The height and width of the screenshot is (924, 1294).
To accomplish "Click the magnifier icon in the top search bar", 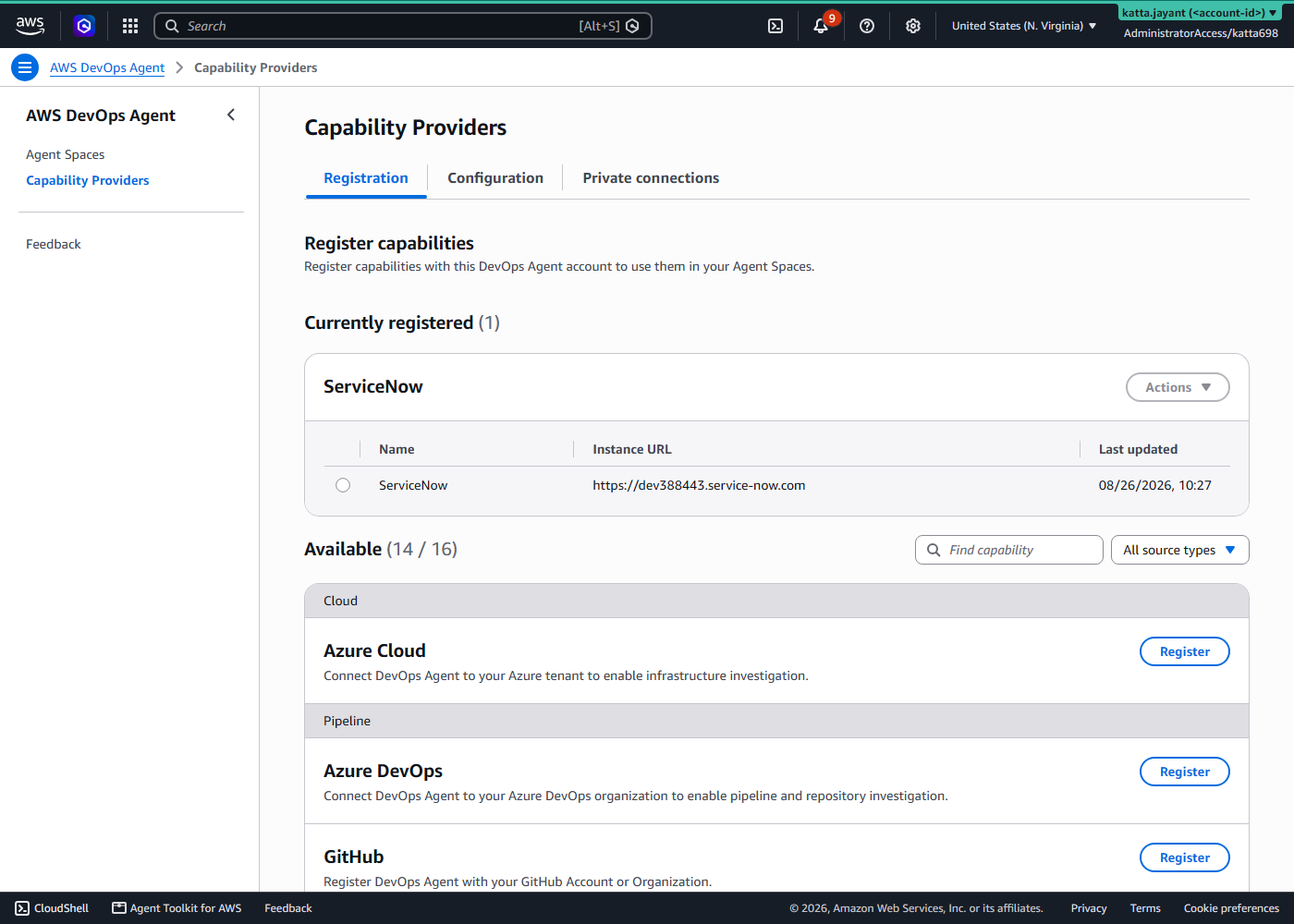I will [172, 26].
